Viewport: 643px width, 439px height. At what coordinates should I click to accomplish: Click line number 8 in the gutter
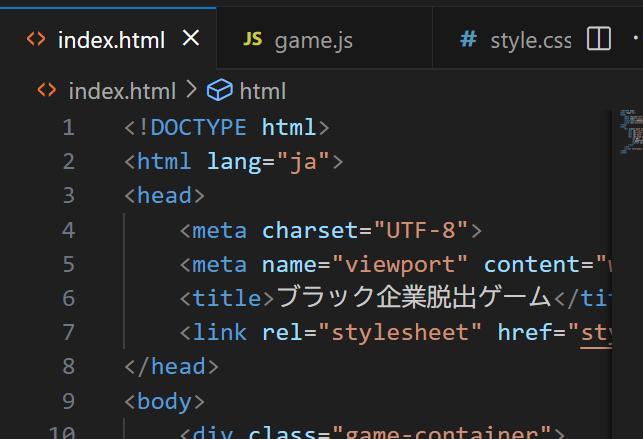tap(68, 366)
